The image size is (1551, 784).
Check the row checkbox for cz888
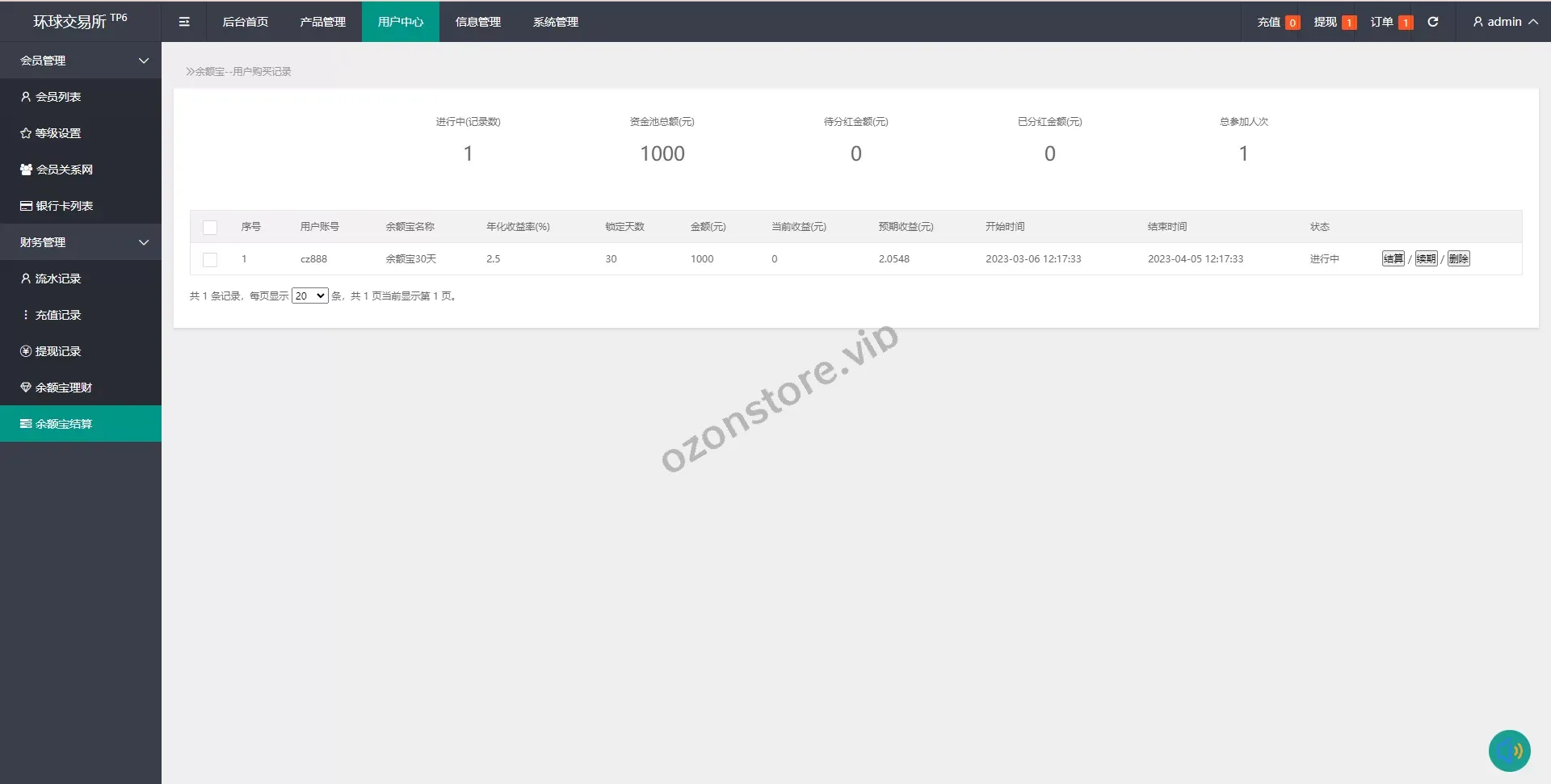click(x=210, y=260)
